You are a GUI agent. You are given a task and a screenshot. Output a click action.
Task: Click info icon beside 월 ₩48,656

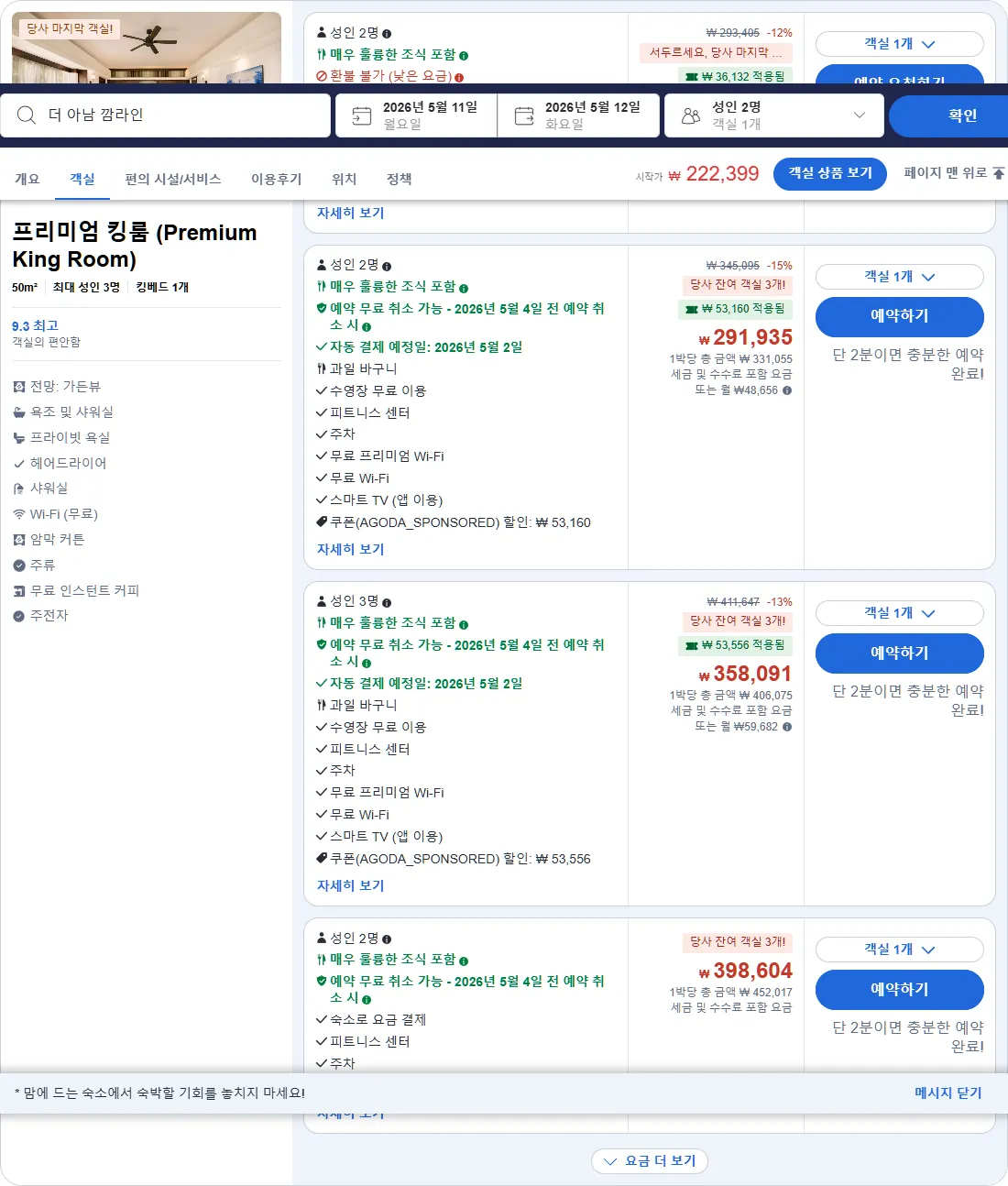787,390
